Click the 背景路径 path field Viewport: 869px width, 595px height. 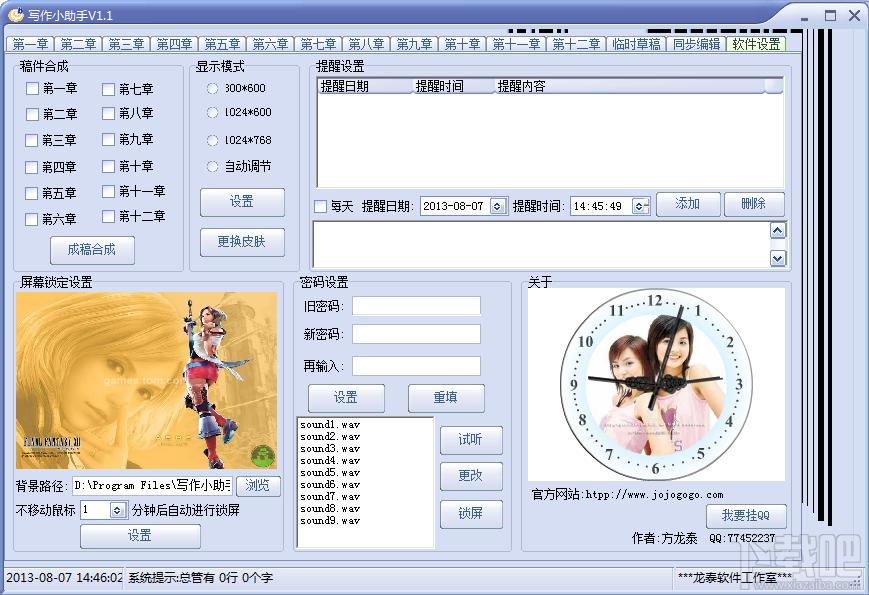[x=152, y=486]
